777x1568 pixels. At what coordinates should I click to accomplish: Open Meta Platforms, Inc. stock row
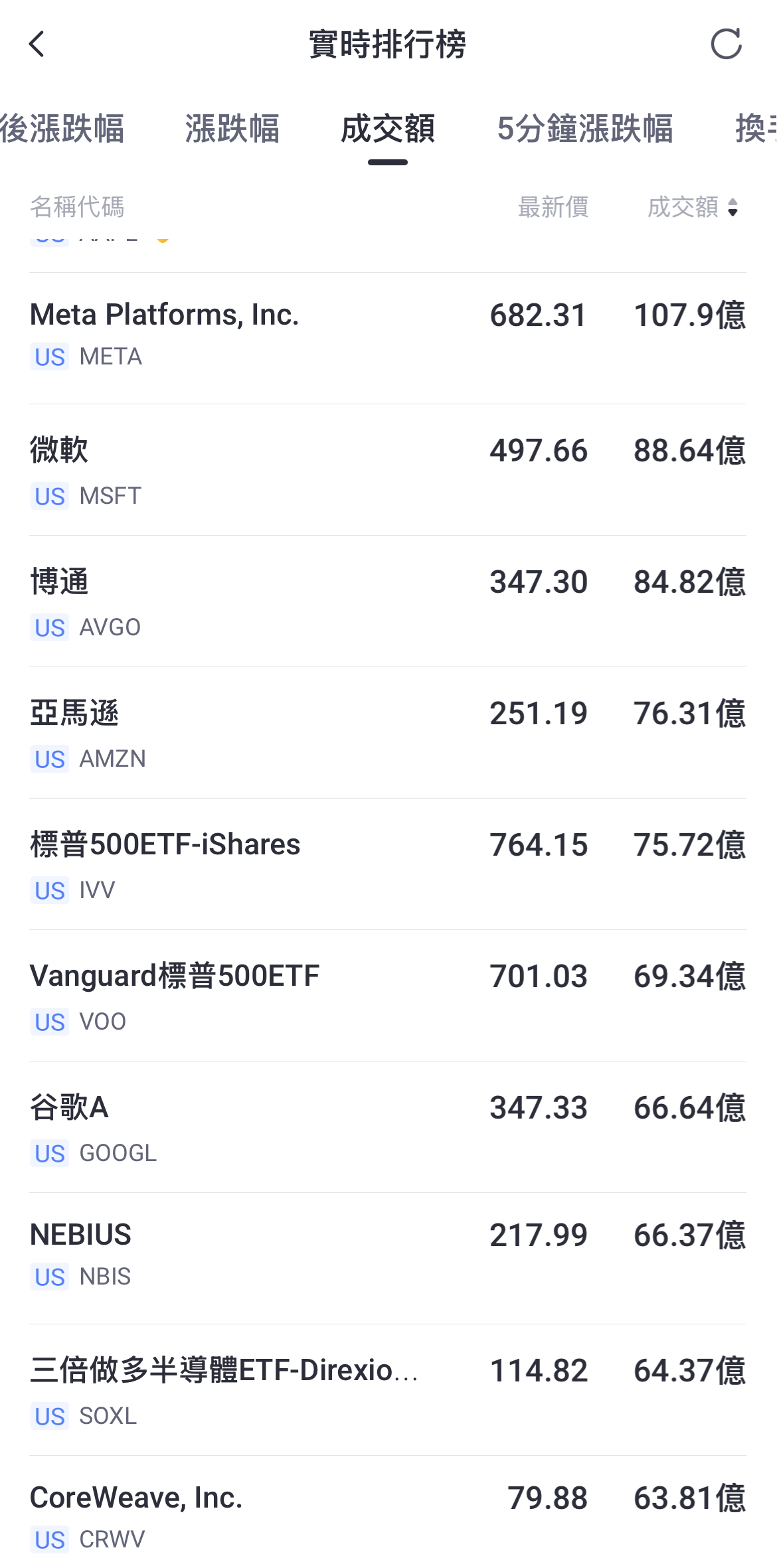pyautogui.click(x=388, y=339)
